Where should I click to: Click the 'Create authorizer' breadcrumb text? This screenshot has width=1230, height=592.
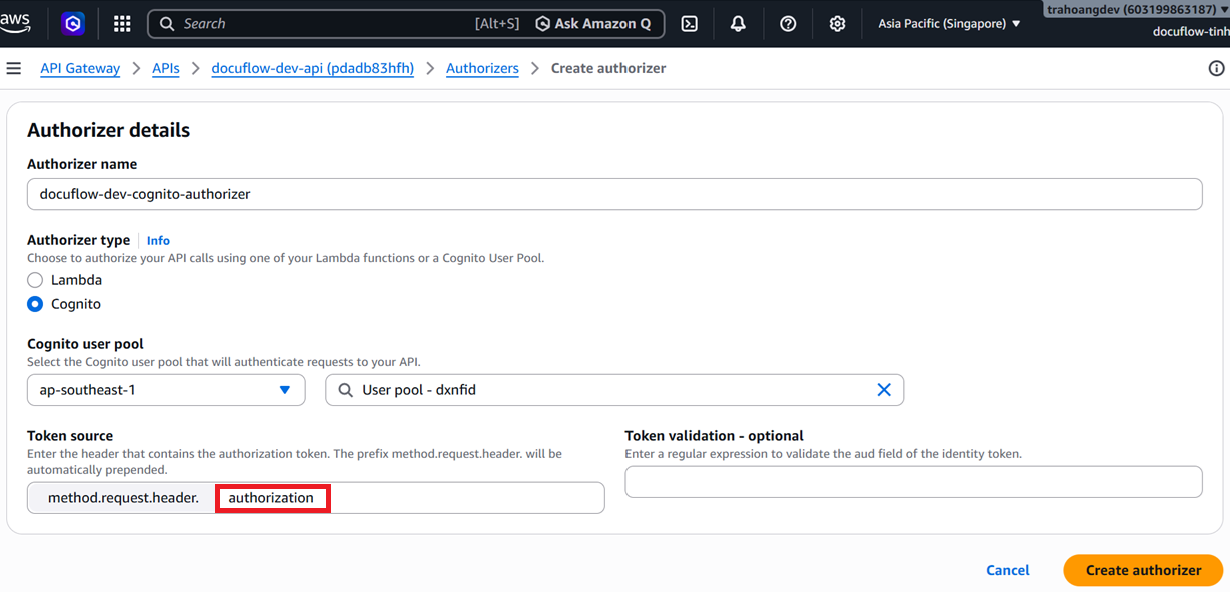tap(609, 68)
